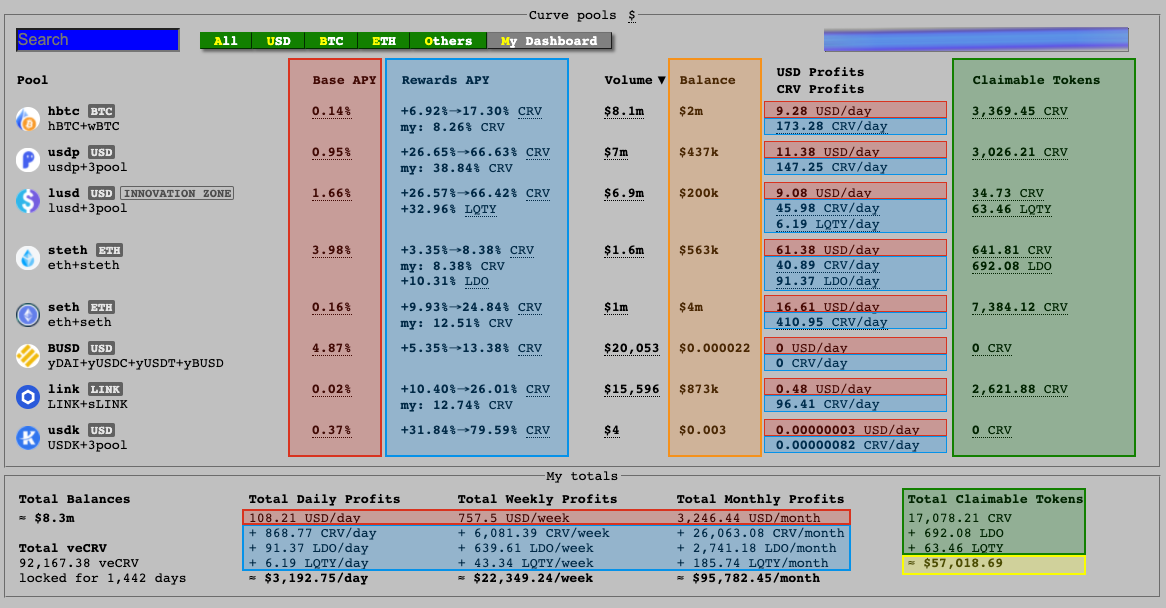Click the link pool Chainlink icon
The width and height of the screenshot is (1166, 608).
28,397
